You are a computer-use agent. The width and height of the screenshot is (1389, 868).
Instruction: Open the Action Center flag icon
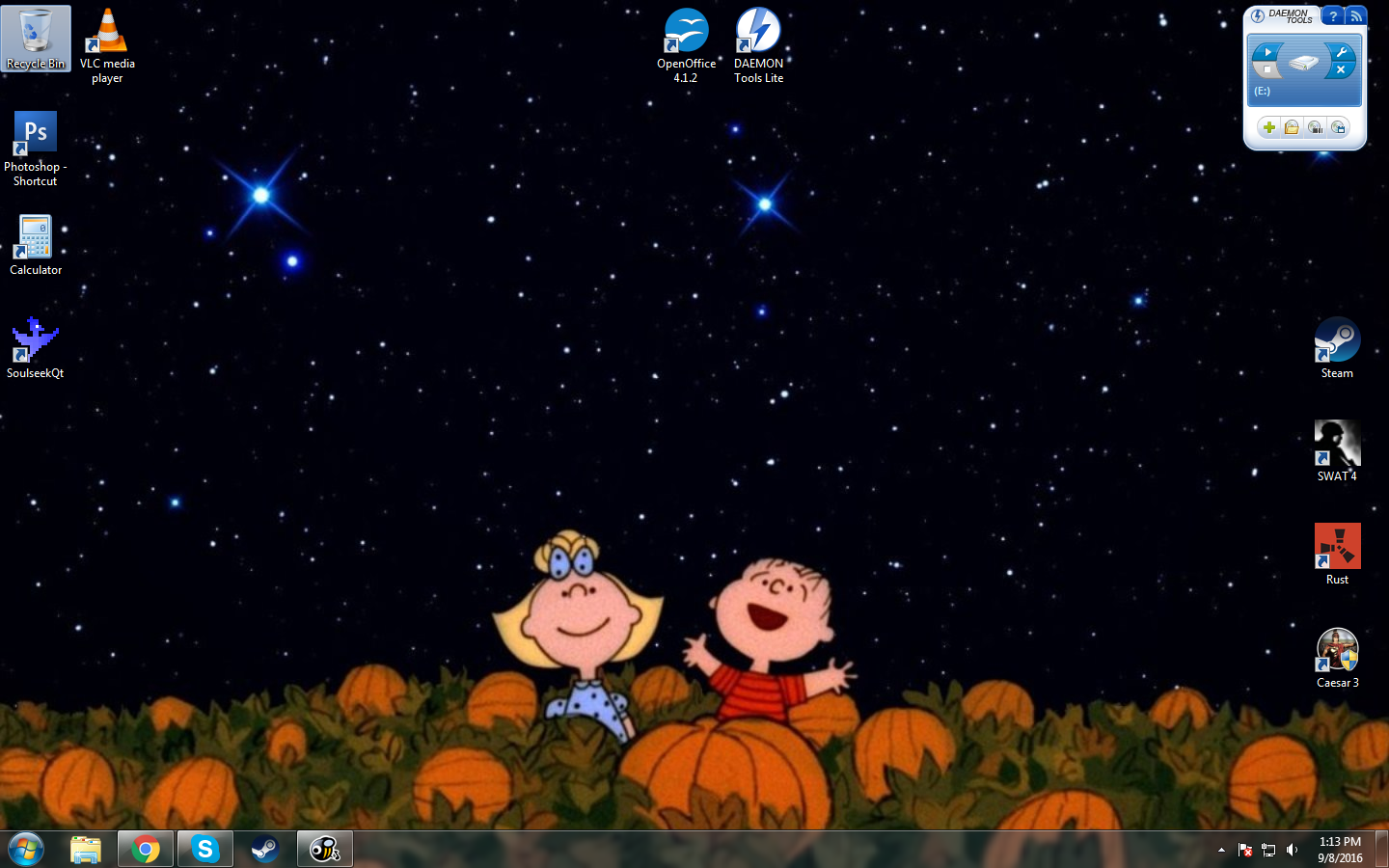point(1245,850)
